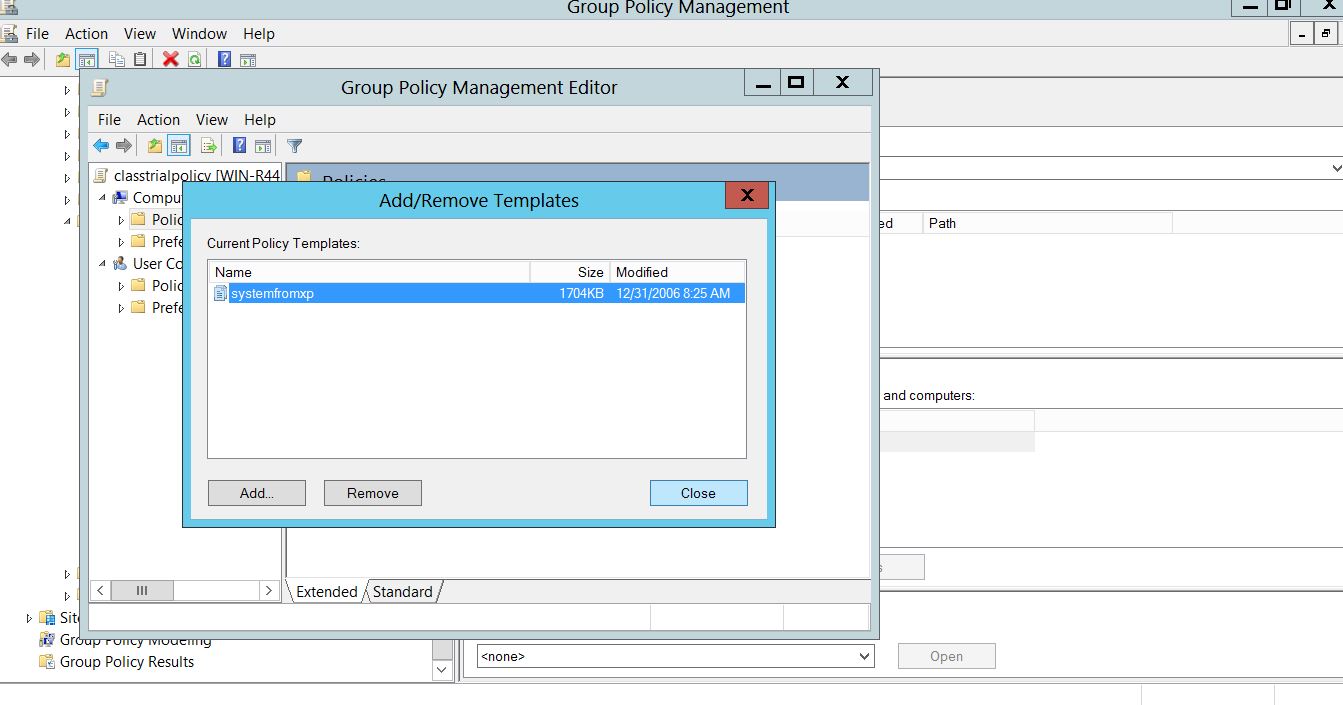
Task: Switch to the Standard tab
Action: point(402,592)
